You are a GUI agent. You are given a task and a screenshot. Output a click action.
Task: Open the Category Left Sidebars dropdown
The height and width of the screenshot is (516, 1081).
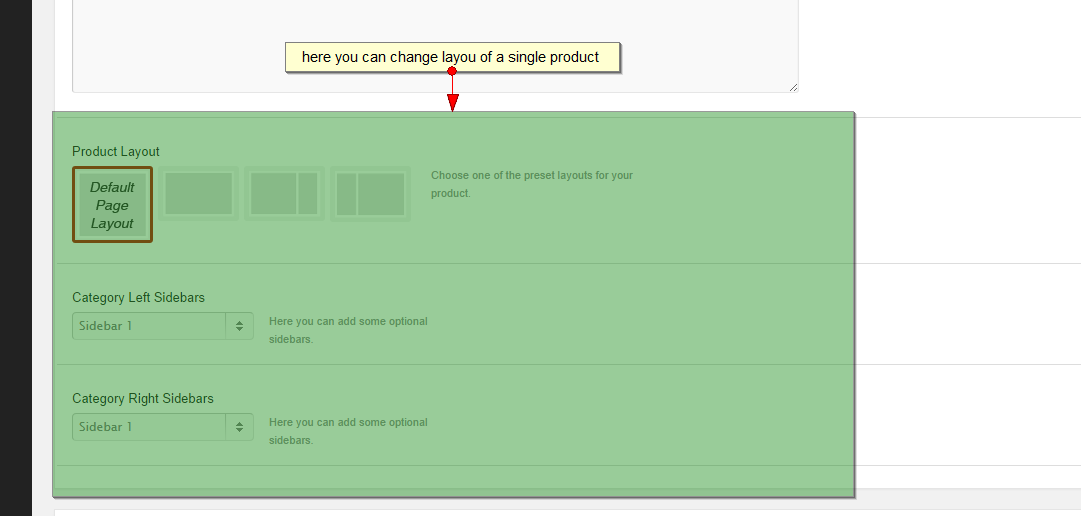point(150,326)
